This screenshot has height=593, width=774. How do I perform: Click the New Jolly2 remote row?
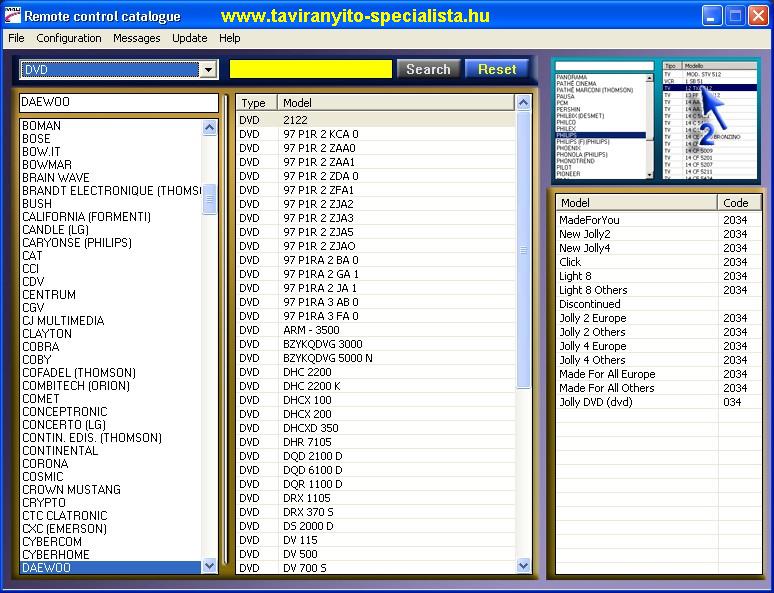pyautogui.click(x=659, y=234)
